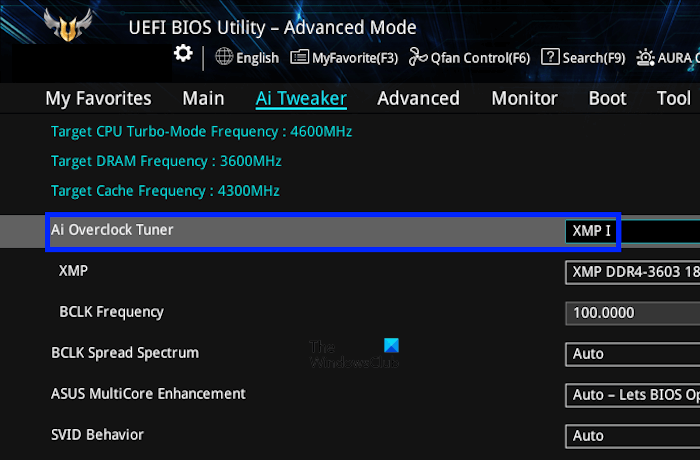Screen dimensions: 700x460
Task: Open the SVID Behavior dropdown
Action: (x=632, y=436)
